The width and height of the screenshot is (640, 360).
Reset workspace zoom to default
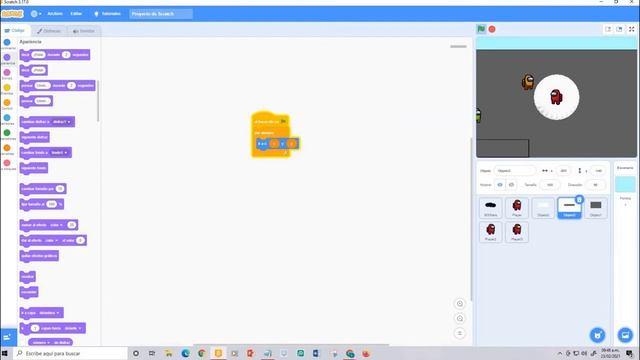[460, 333]
